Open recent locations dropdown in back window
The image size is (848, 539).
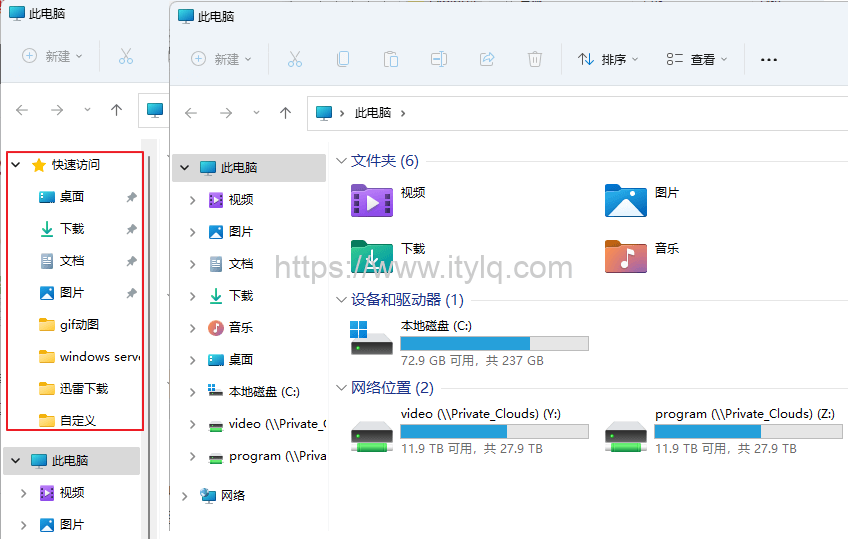click(x=87, y=110)
